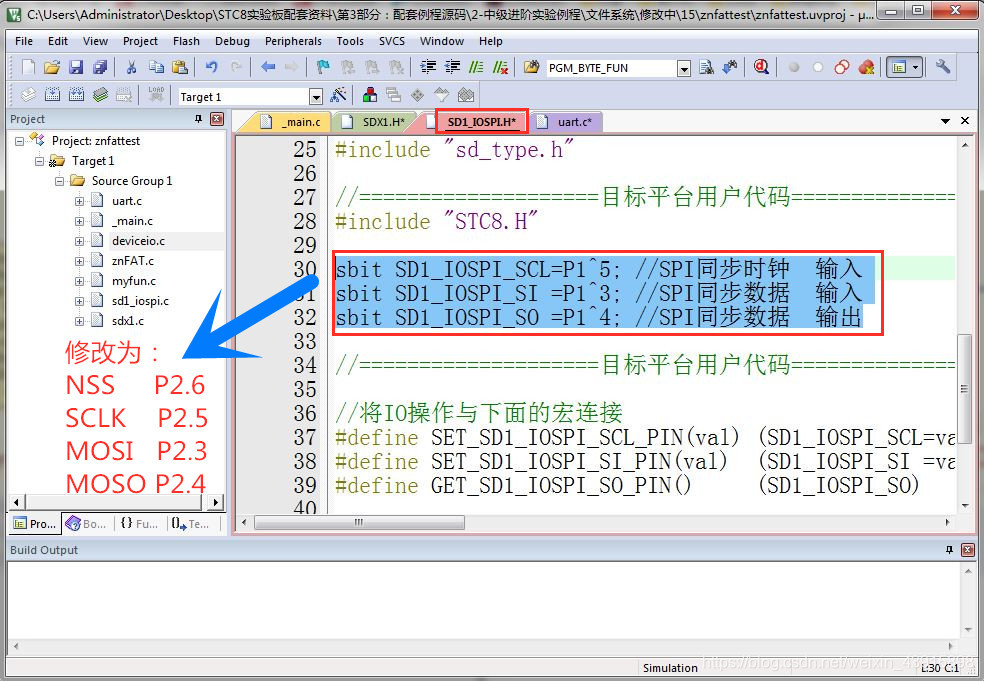Cut selection with the scissors icon
This screenshot has height=681, width=984.
[x=131, y=67]
